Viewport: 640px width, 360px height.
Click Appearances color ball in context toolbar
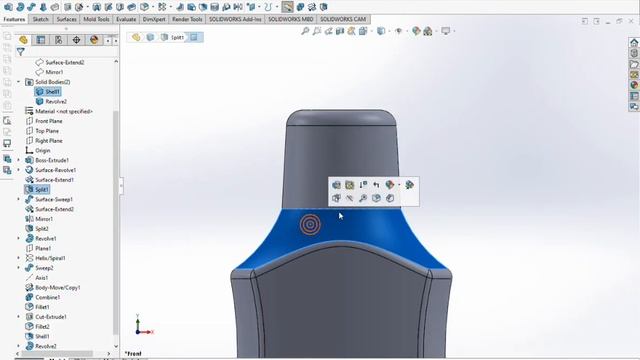click(390, 185)
